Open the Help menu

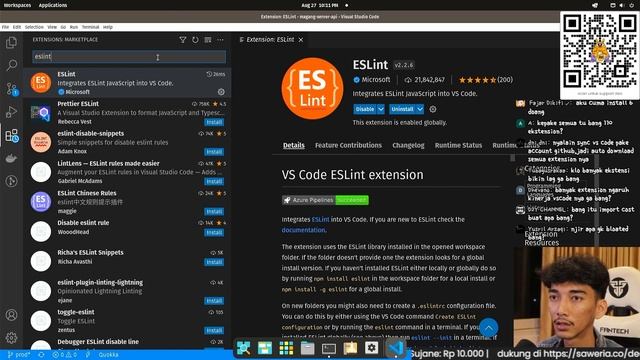(108, 27)
